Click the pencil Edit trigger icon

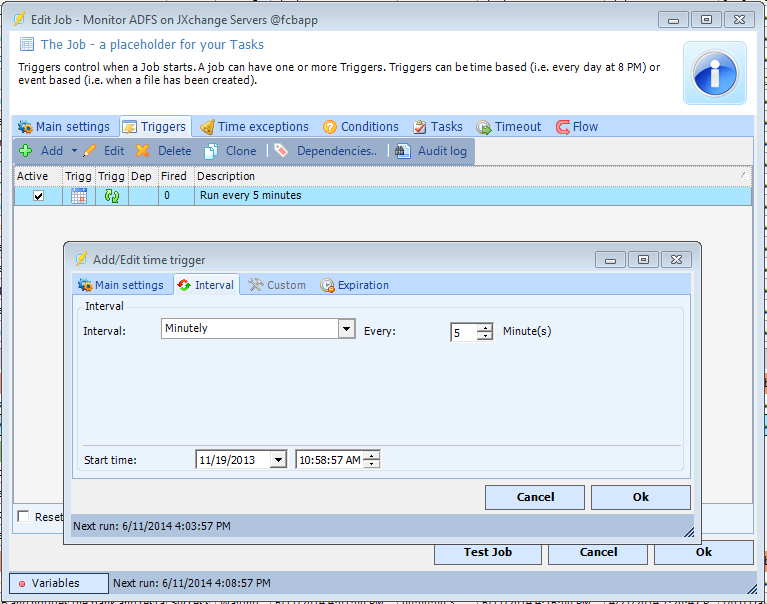tap(91, 151)
